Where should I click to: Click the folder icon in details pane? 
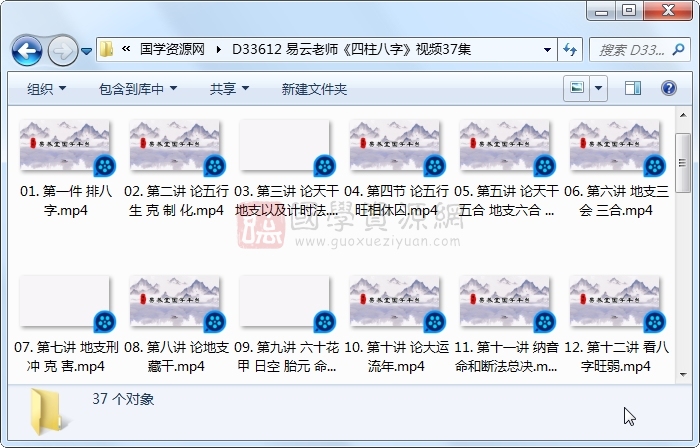tap(46, 412)
